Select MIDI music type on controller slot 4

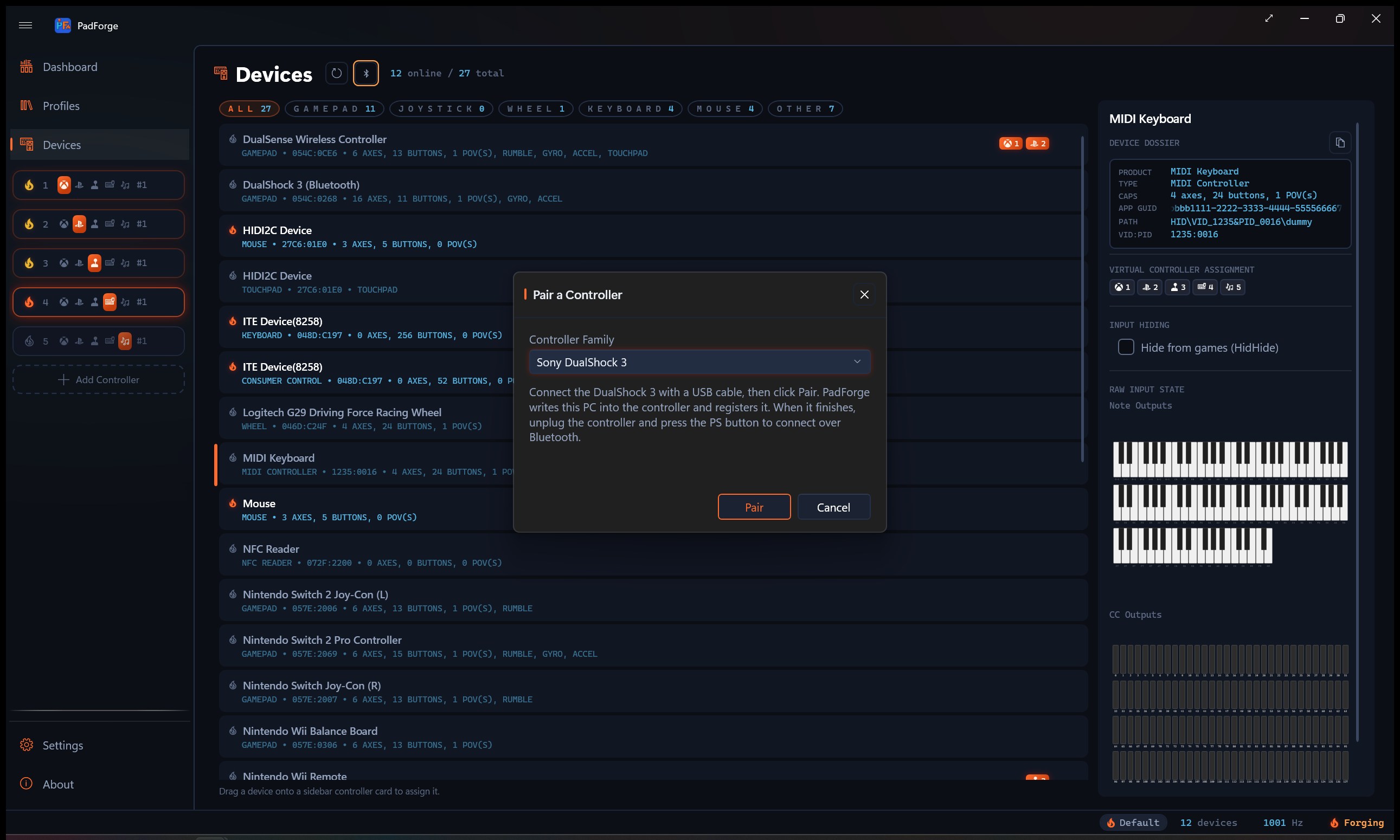125,302
